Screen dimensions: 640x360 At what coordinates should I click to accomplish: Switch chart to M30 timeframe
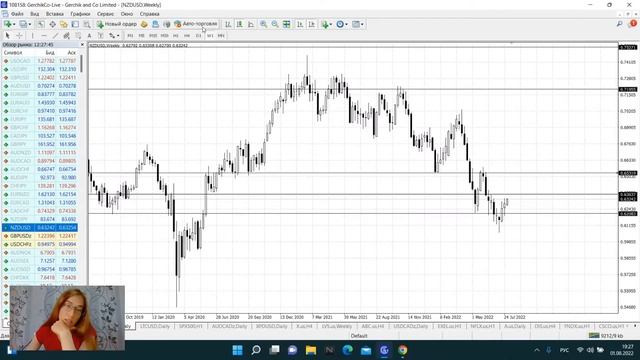coord(164,36)
